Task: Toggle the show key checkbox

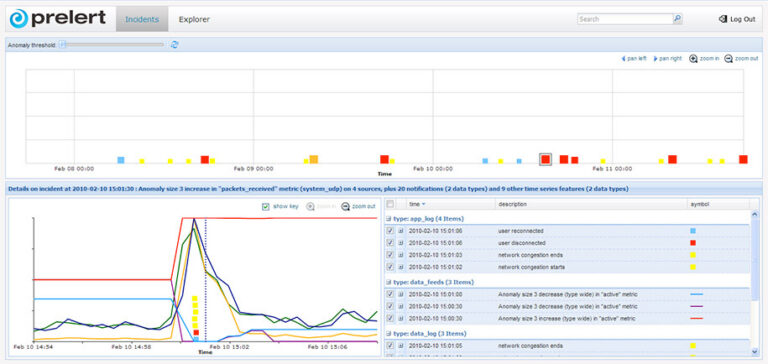Action: coord(265,206)
